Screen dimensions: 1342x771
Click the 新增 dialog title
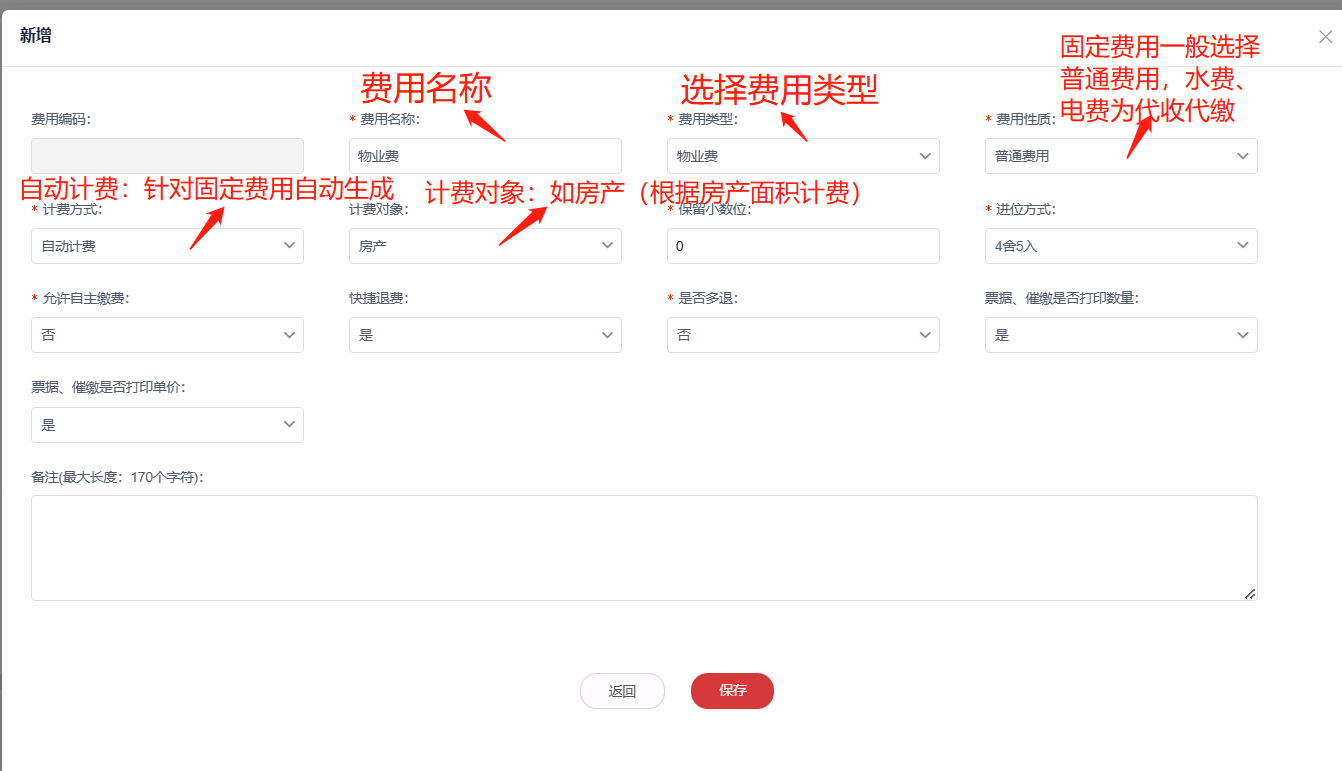36,36
